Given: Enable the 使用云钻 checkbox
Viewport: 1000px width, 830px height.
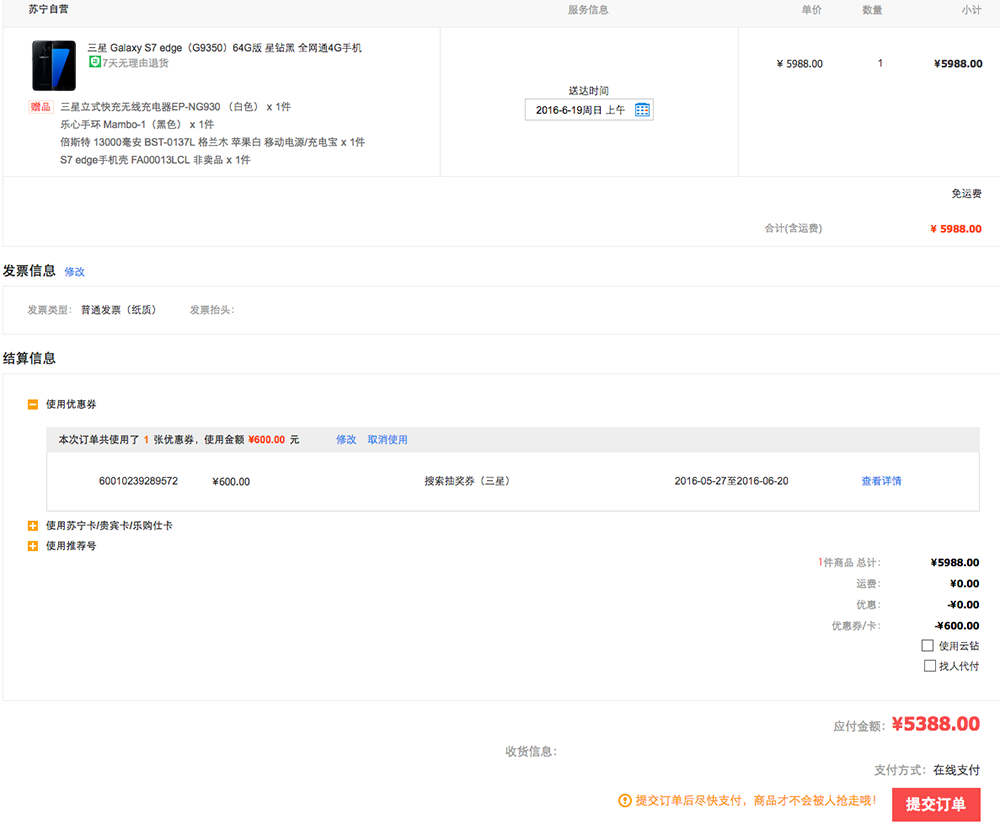Looking at the screenshot, I should point(927,646).
